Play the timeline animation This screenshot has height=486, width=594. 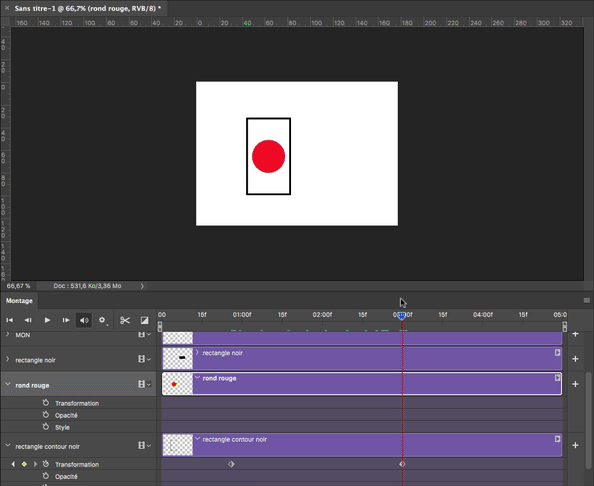point(47,320)
